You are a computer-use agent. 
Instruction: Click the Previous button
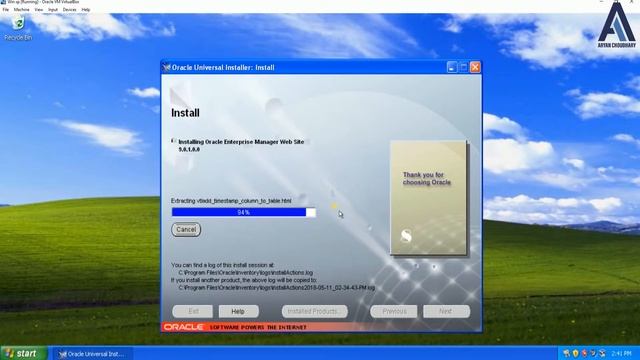394,311
